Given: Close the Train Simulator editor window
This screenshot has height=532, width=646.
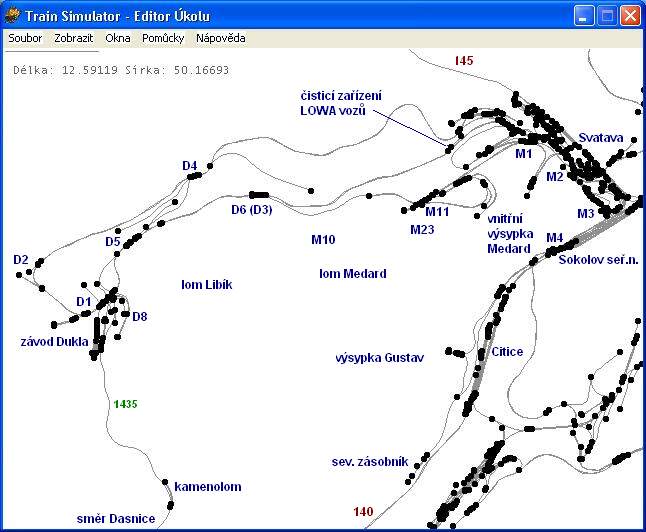Looking at the screenshot, I should [630, 16].
